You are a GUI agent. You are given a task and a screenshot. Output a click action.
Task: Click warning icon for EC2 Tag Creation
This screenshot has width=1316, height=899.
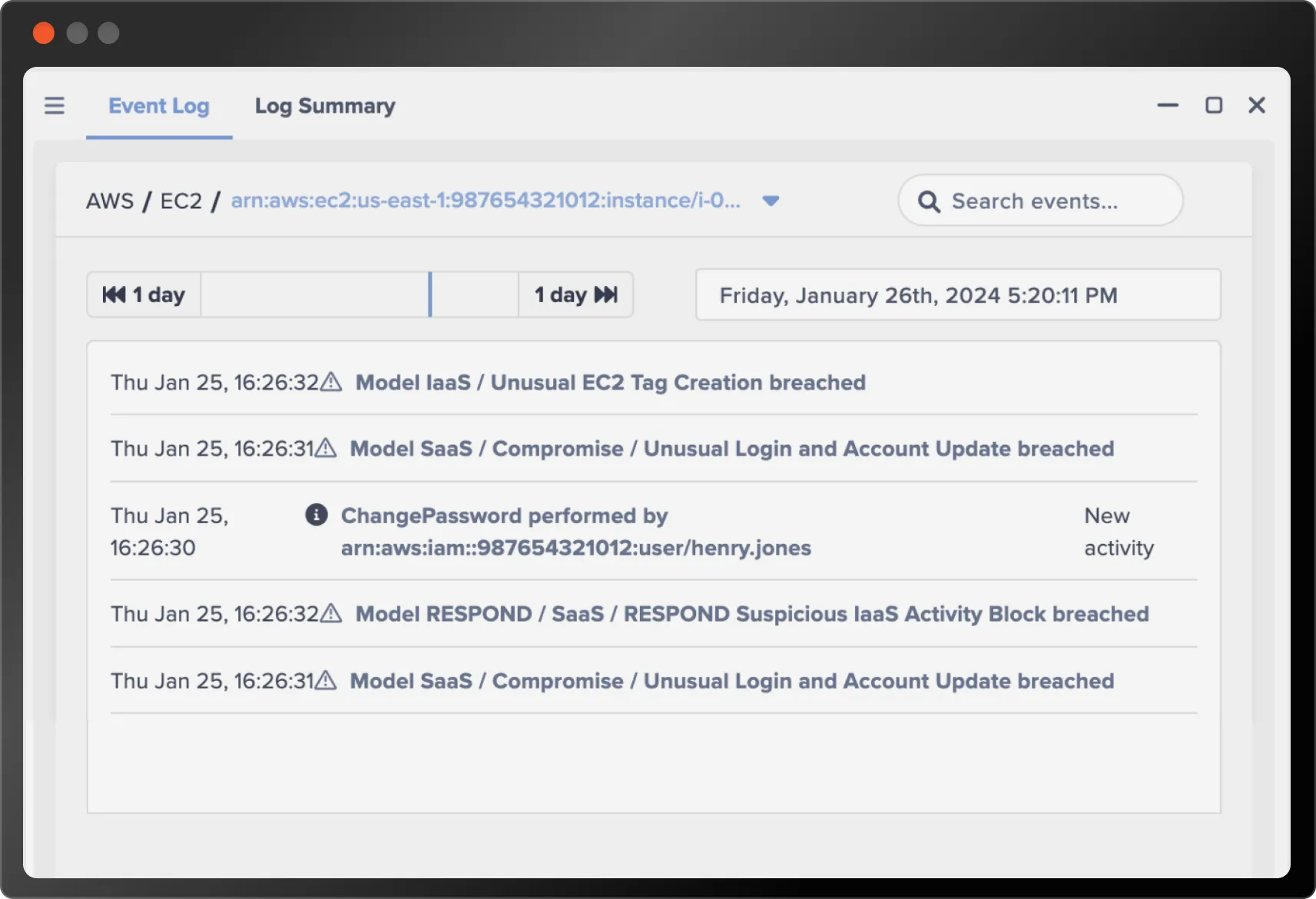(x=331, y=382)
